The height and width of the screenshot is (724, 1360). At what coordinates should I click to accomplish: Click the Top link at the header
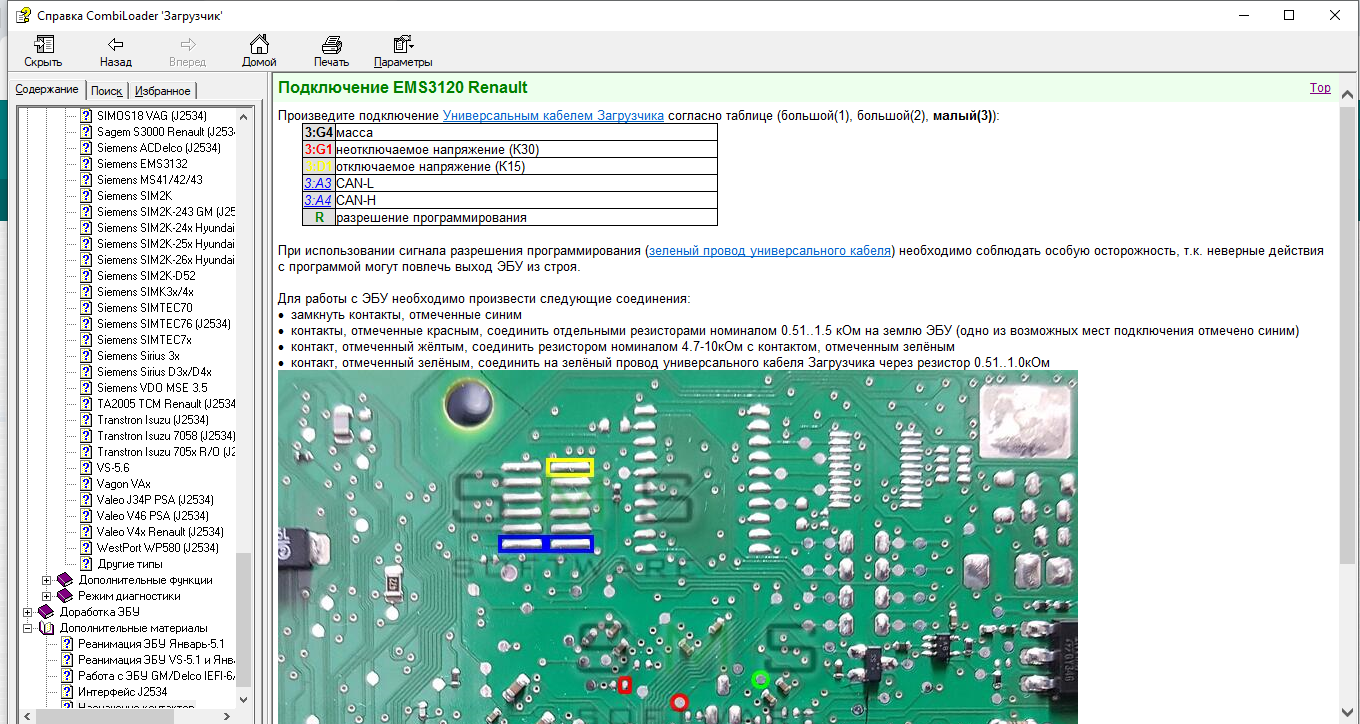1320,88
